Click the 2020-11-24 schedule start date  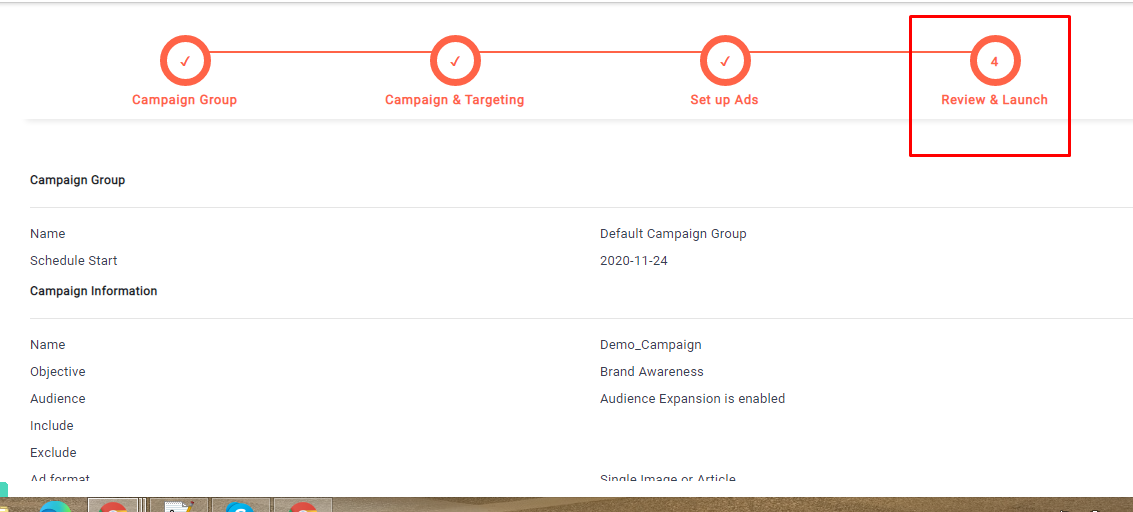[633, 261]
